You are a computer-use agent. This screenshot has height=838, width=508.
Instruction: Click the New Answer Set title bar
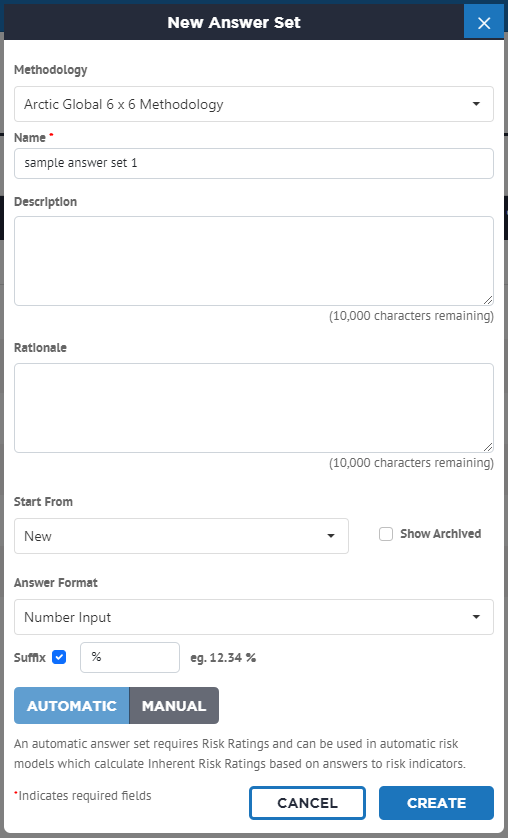point(234,22)
